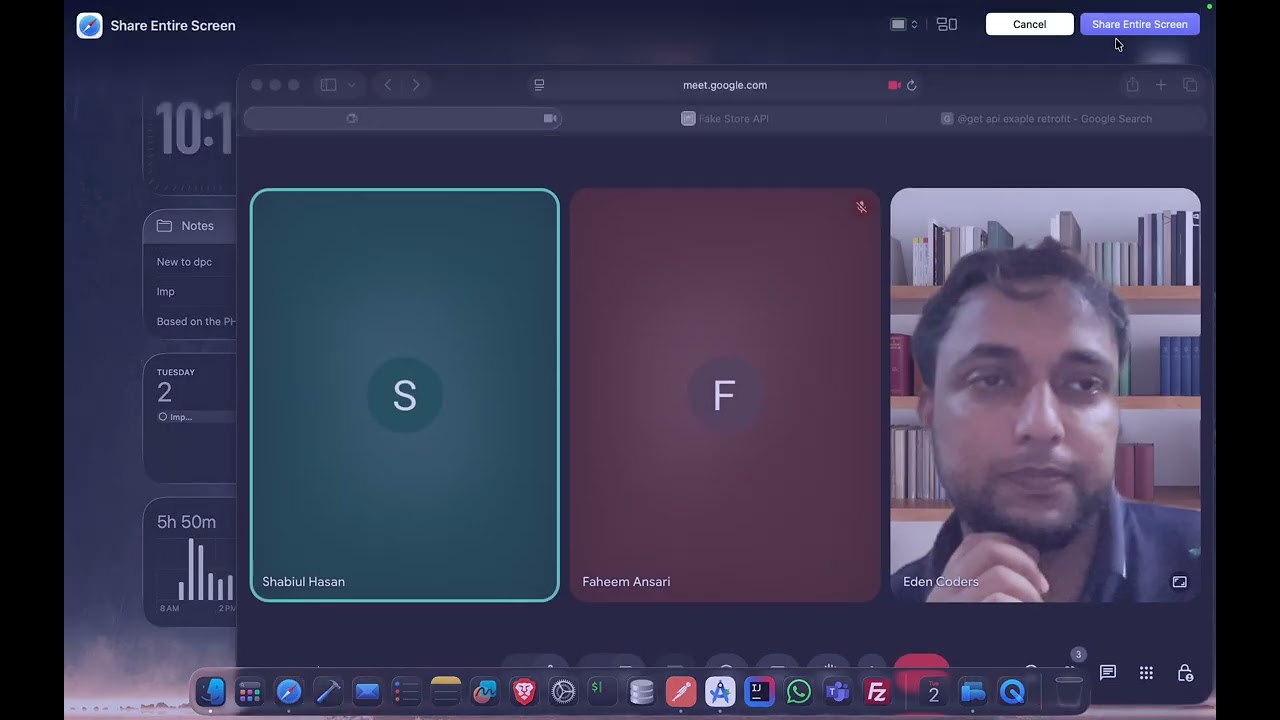Cancel the screen sharing prompt
1280x720 pixels.
click(x=1029, y=24)
